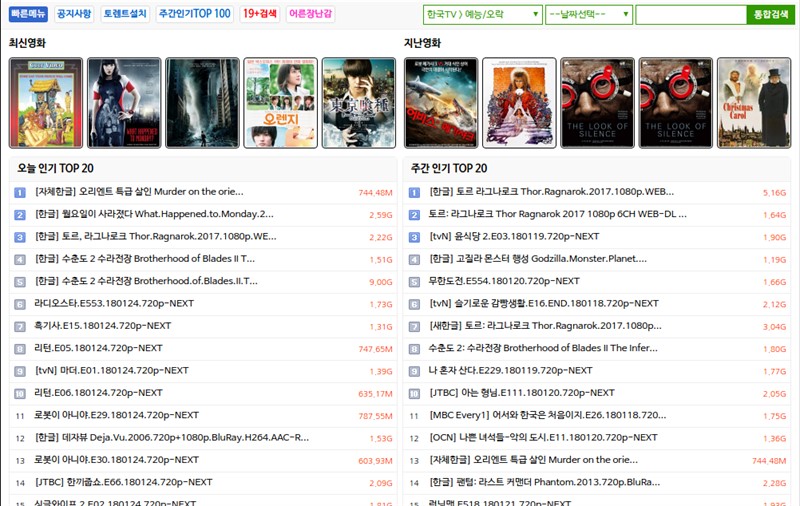
Task: Open the Labyrinth fantasy movie poster
Action: (519, 103)
